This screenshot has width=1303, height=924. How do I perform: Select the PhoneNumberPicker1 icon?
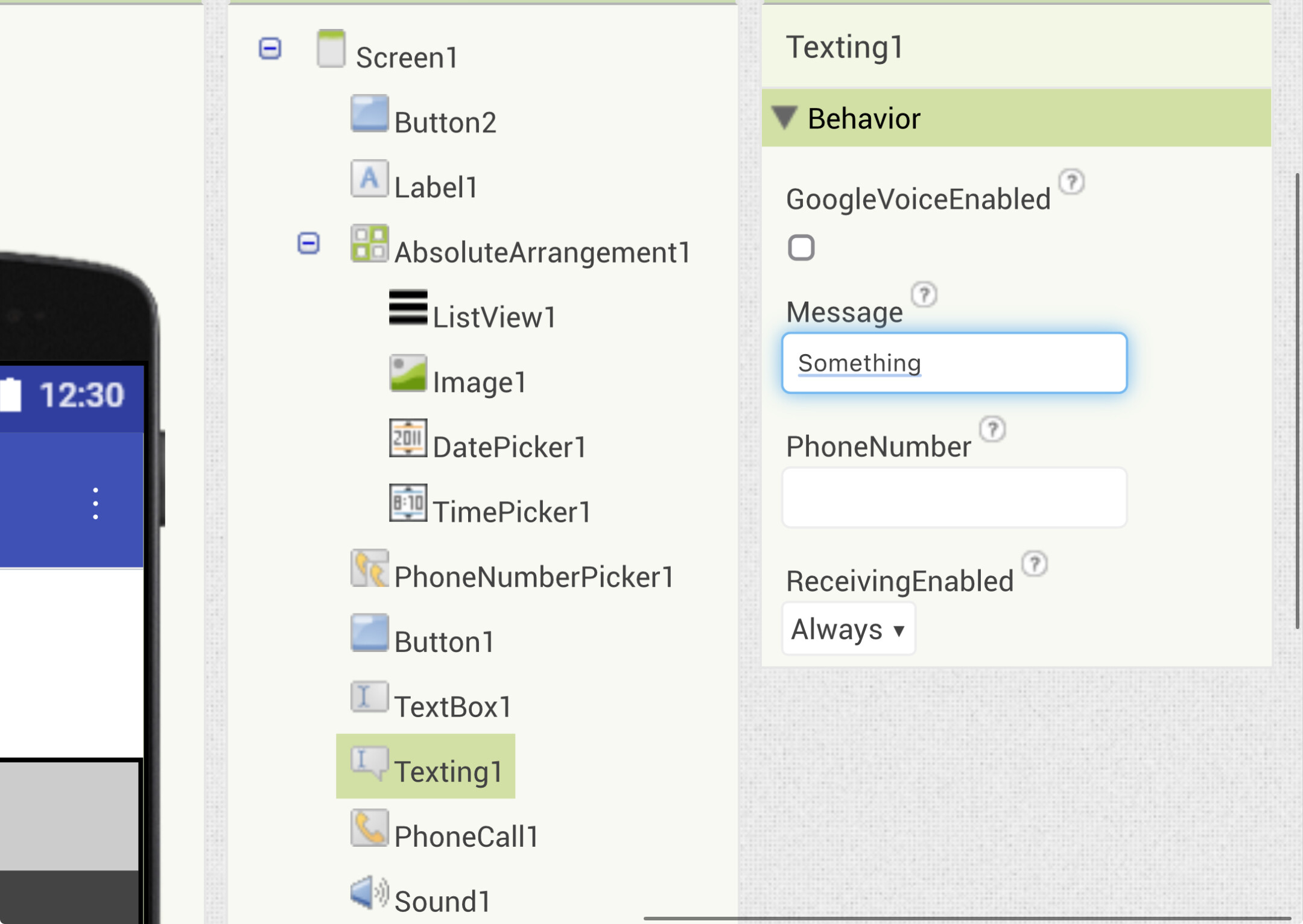click(369, 568)
